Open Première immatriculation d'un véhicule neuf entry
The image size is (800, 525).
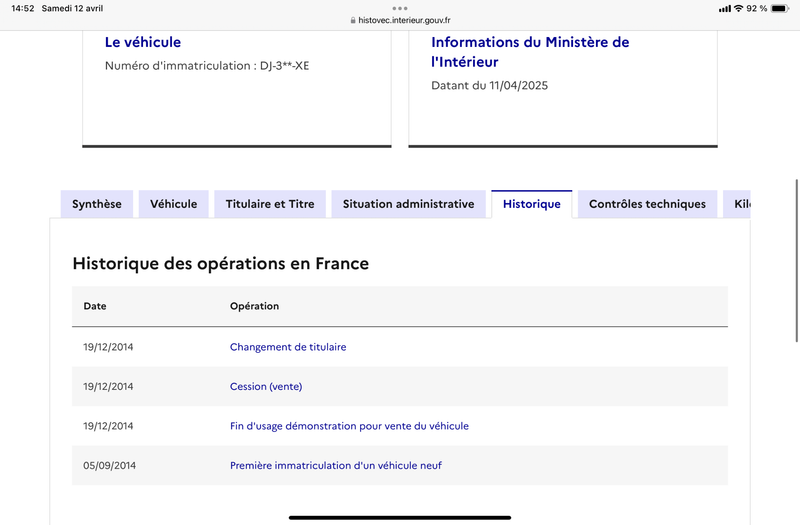click(x=336, y=465)
